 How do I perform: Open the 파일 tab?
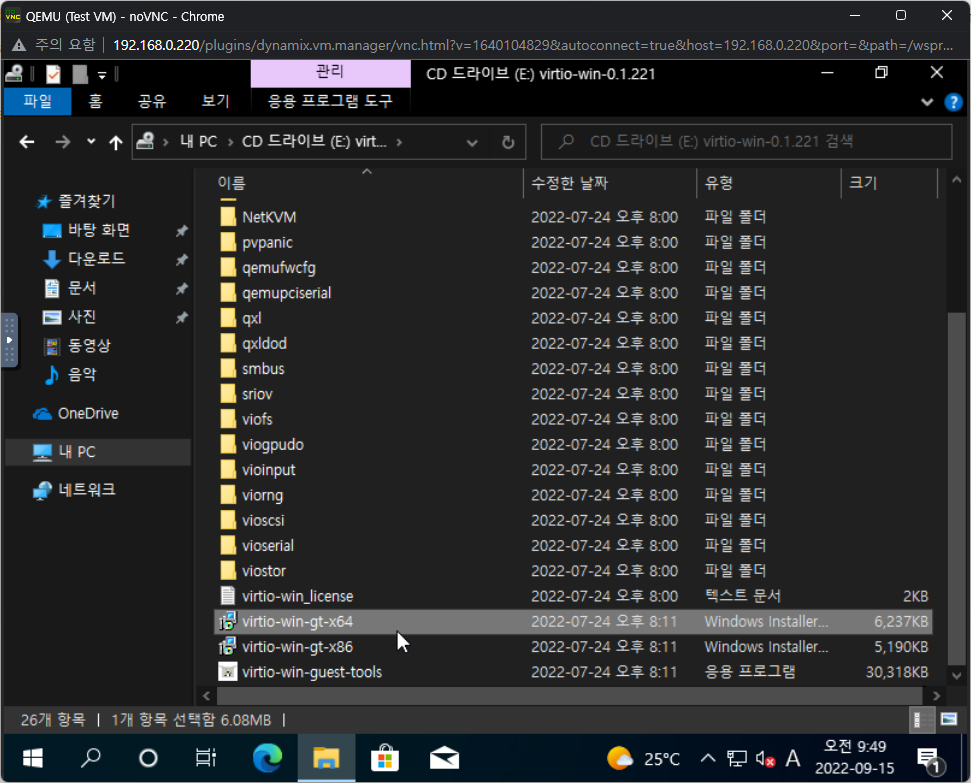coord(38,101)
